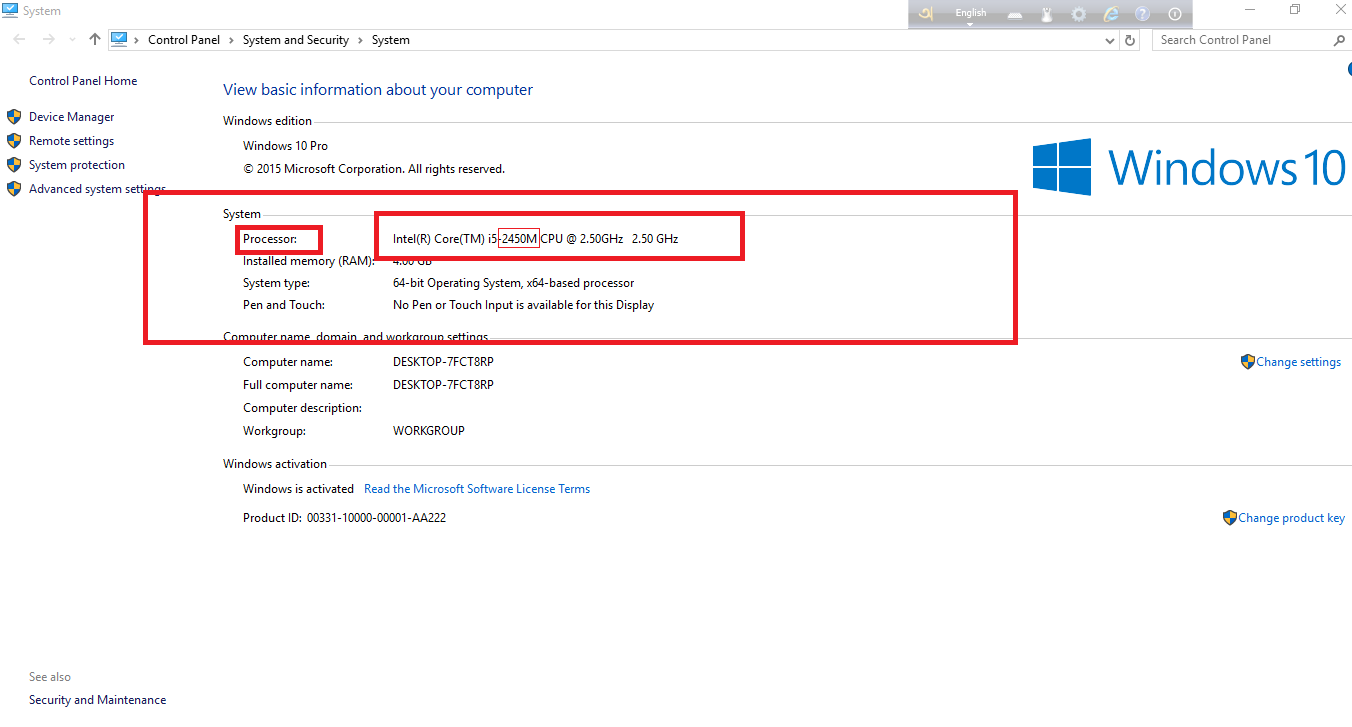The height and width of the screenshot is (727, 1352).
Task: Read the Microsoft Software License Terms
Action: (477, 489)
